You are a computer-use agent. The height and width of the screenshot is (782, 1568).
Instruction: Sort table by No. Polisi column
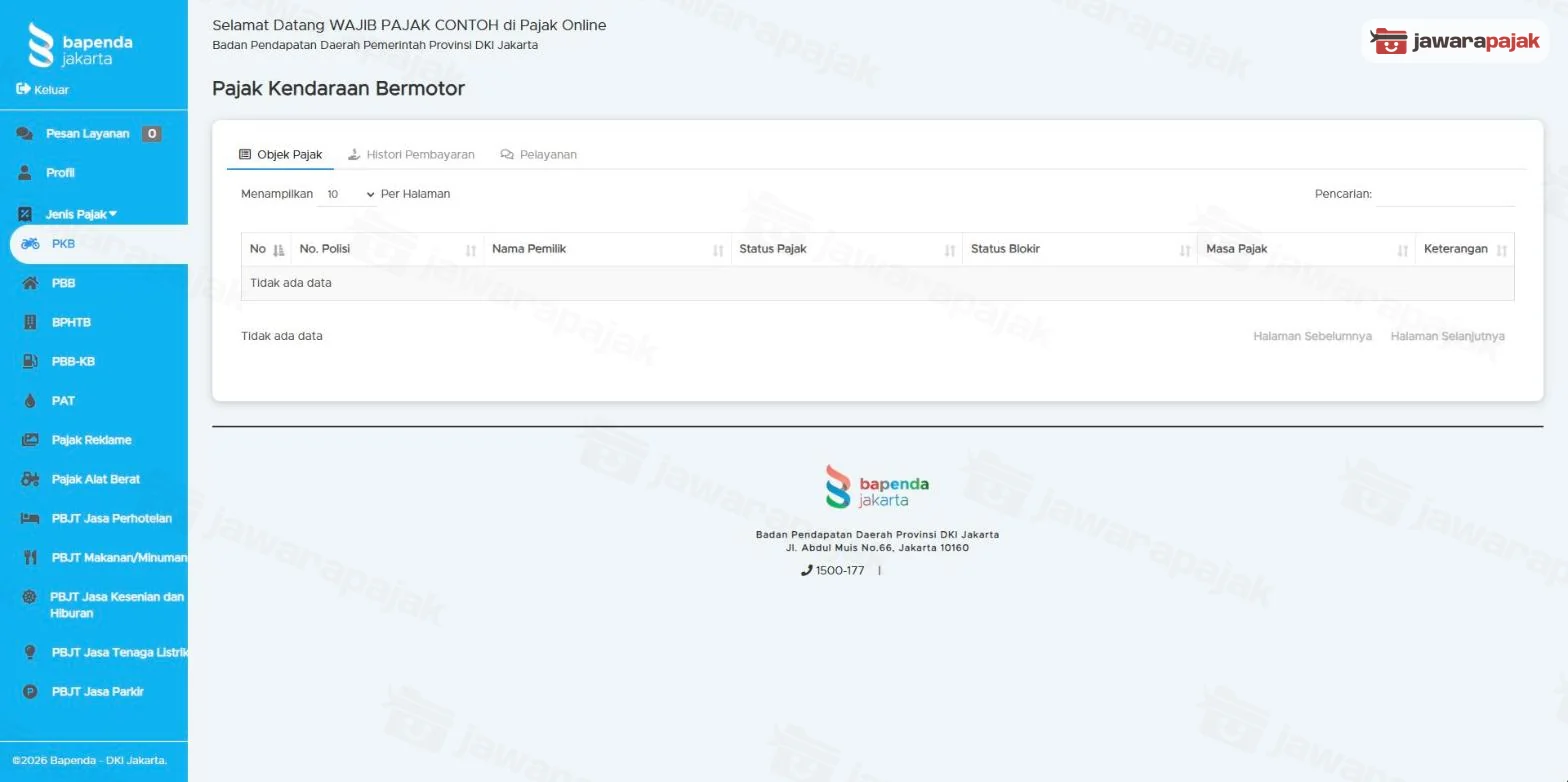coord(387,249)
